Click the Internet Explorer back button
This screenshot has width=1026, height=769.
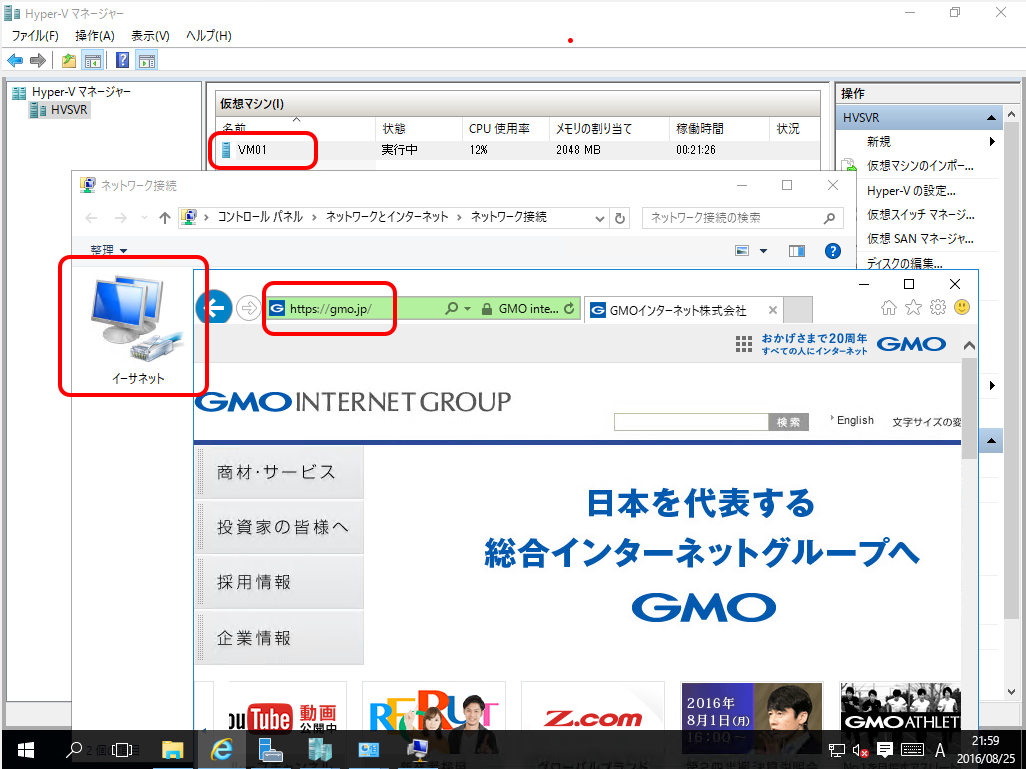coord(214,307)
